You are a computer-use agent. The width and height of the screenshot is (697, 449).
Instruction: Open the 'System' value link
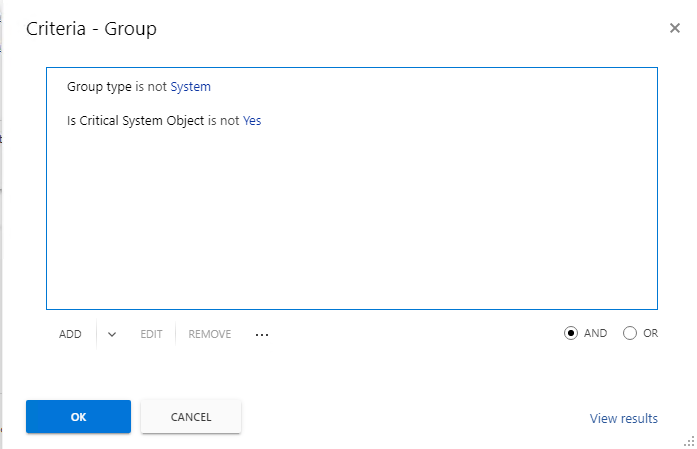pyautogui.click(x=190, y=87)
